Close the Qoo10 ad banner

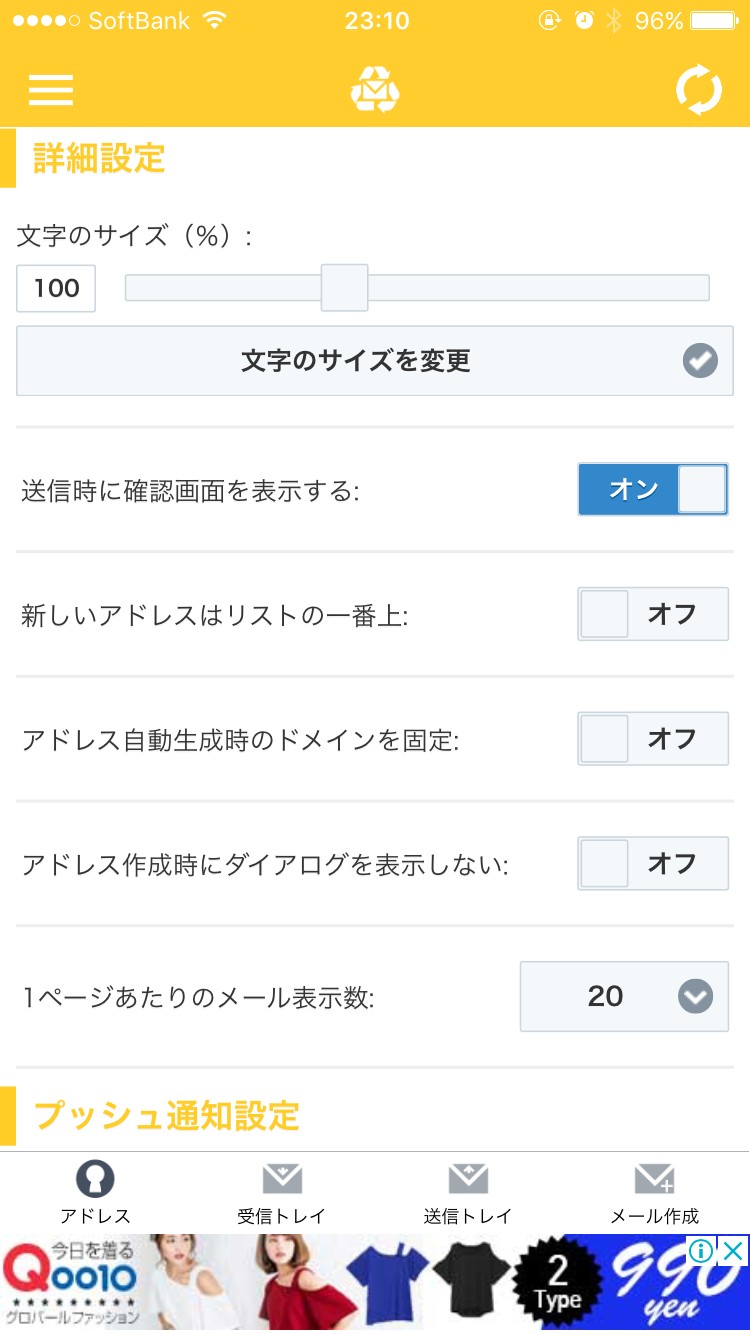click(733, 1251)
